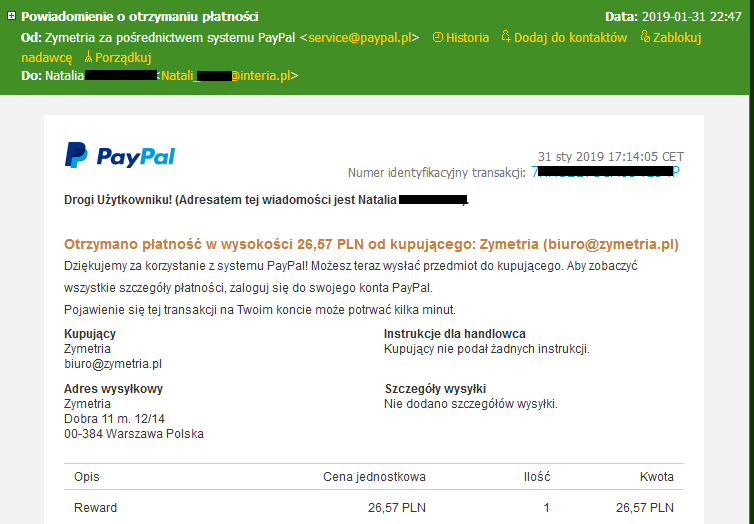
Task: Click the Kwota column header
Action: (x=656, y=477)
